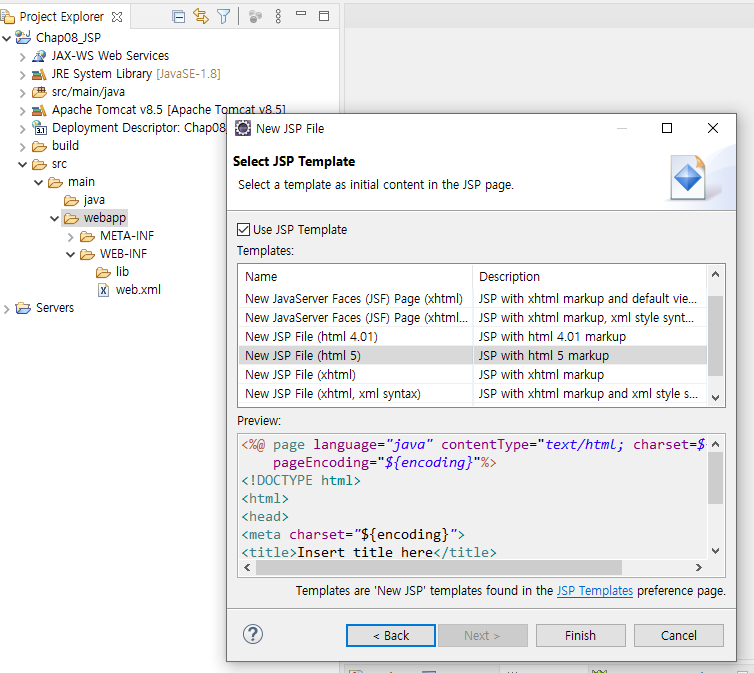Image resolution: width=754 pixels, height=673 pixels.
Task: Select New JSP File (html 5) template
Action: click(473, 356)
